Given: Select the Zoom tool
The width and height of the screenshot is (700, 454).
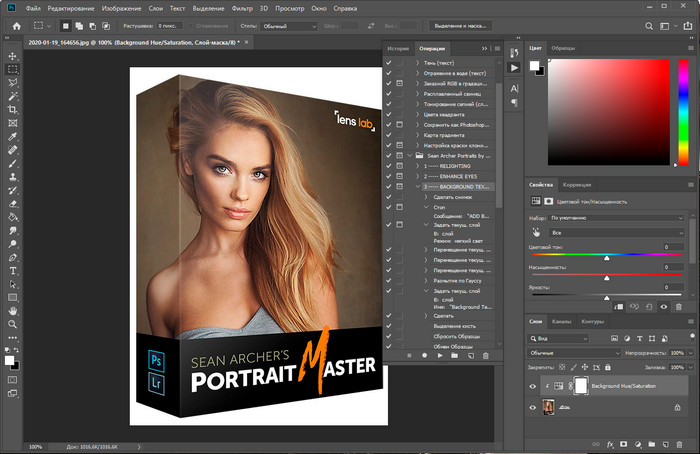Looking at the screenshot, I should coord(13,324).
